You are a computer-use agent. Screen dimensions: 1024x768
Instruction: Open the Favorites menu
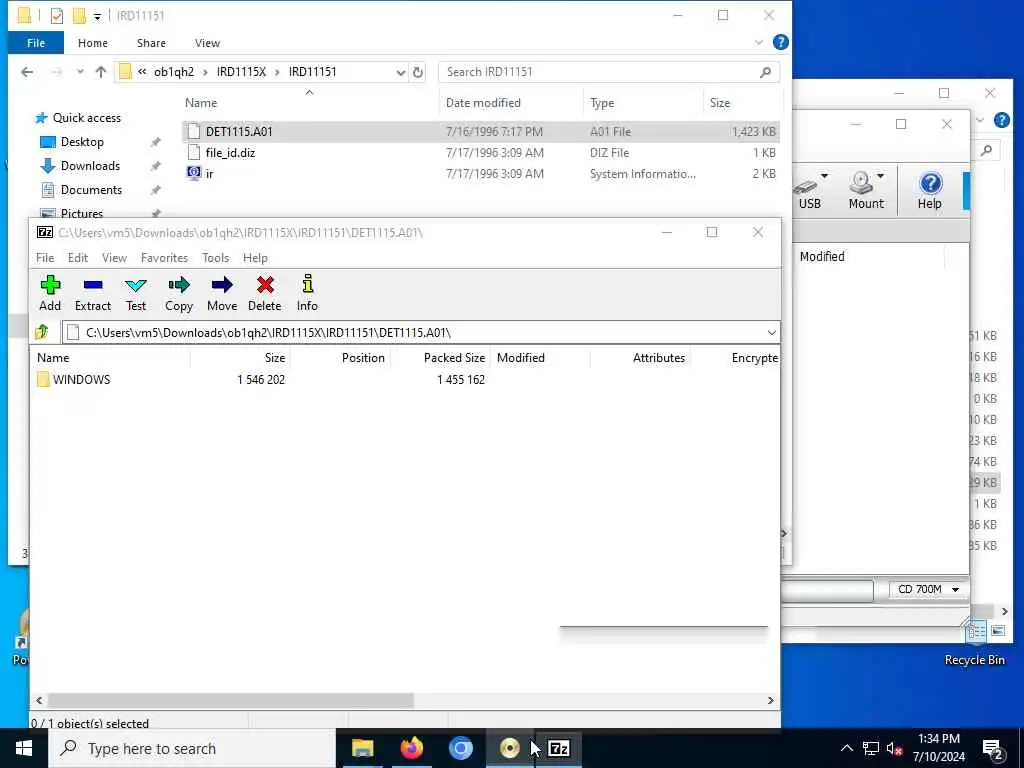coord(164,258)
